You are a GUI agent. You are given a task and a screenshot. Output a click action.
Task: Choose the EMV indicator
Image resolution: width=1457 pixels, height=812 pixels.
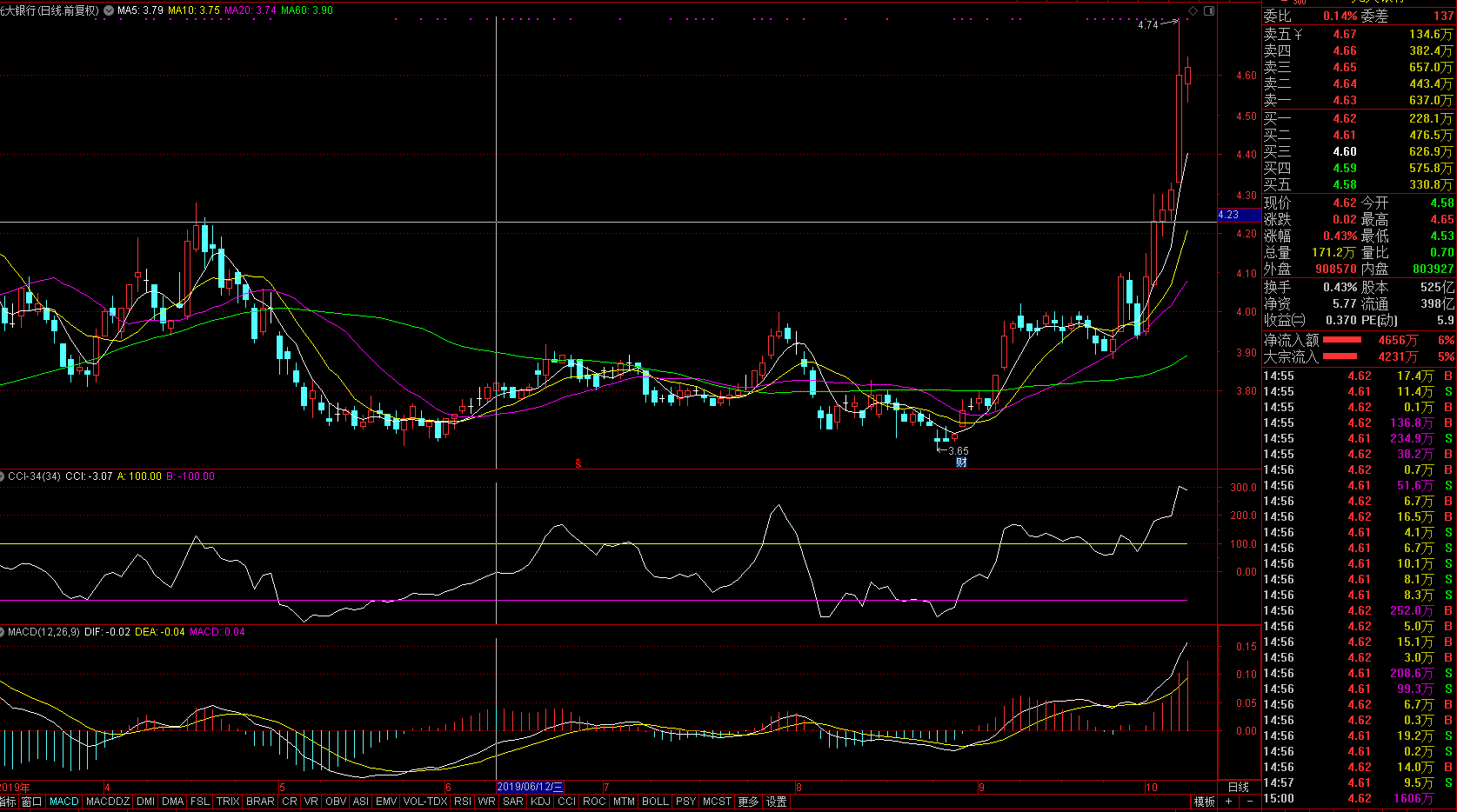click(x=386, y=802)
